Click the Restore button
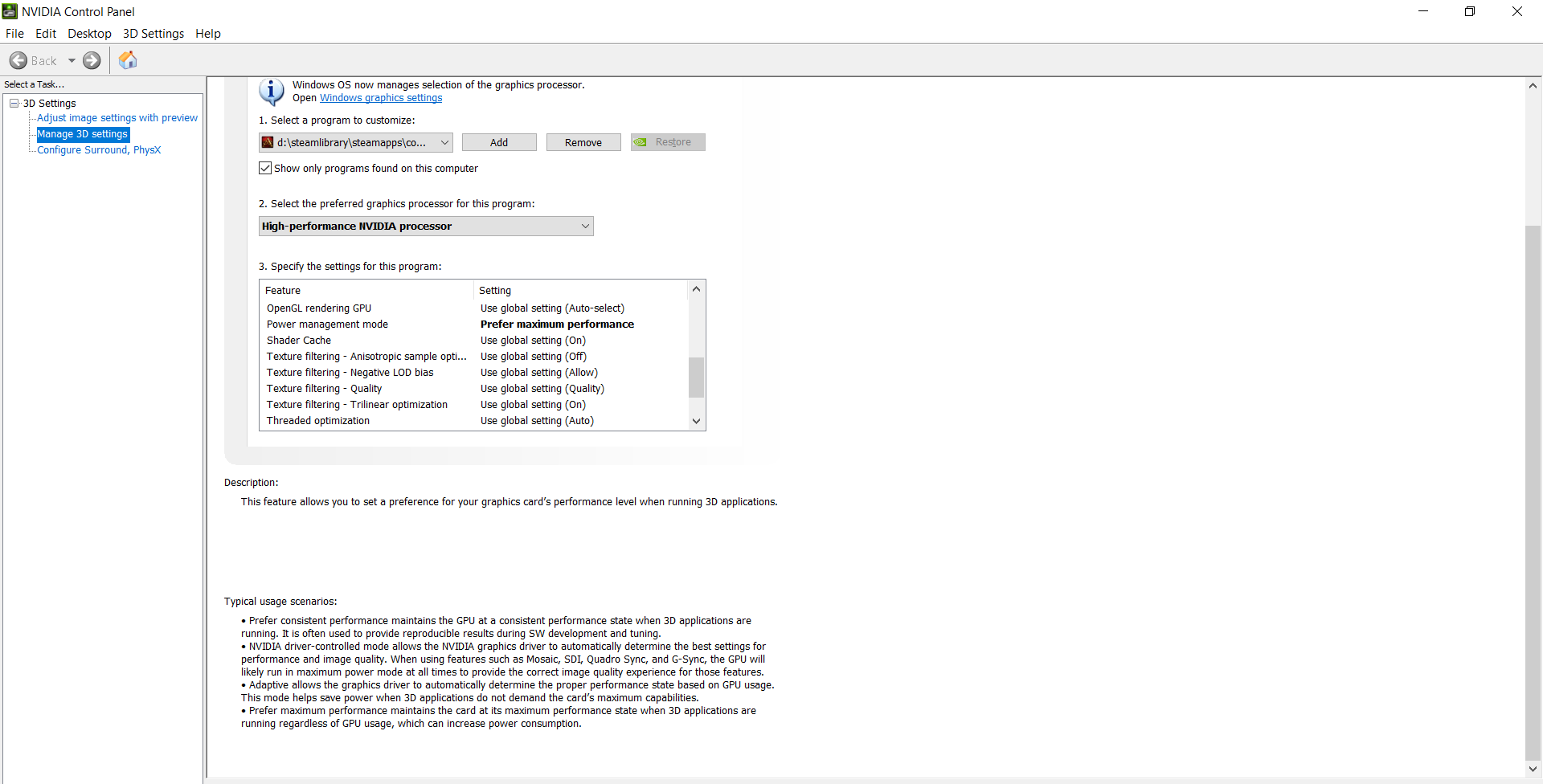1543x784 pixels. coord(668,142)
